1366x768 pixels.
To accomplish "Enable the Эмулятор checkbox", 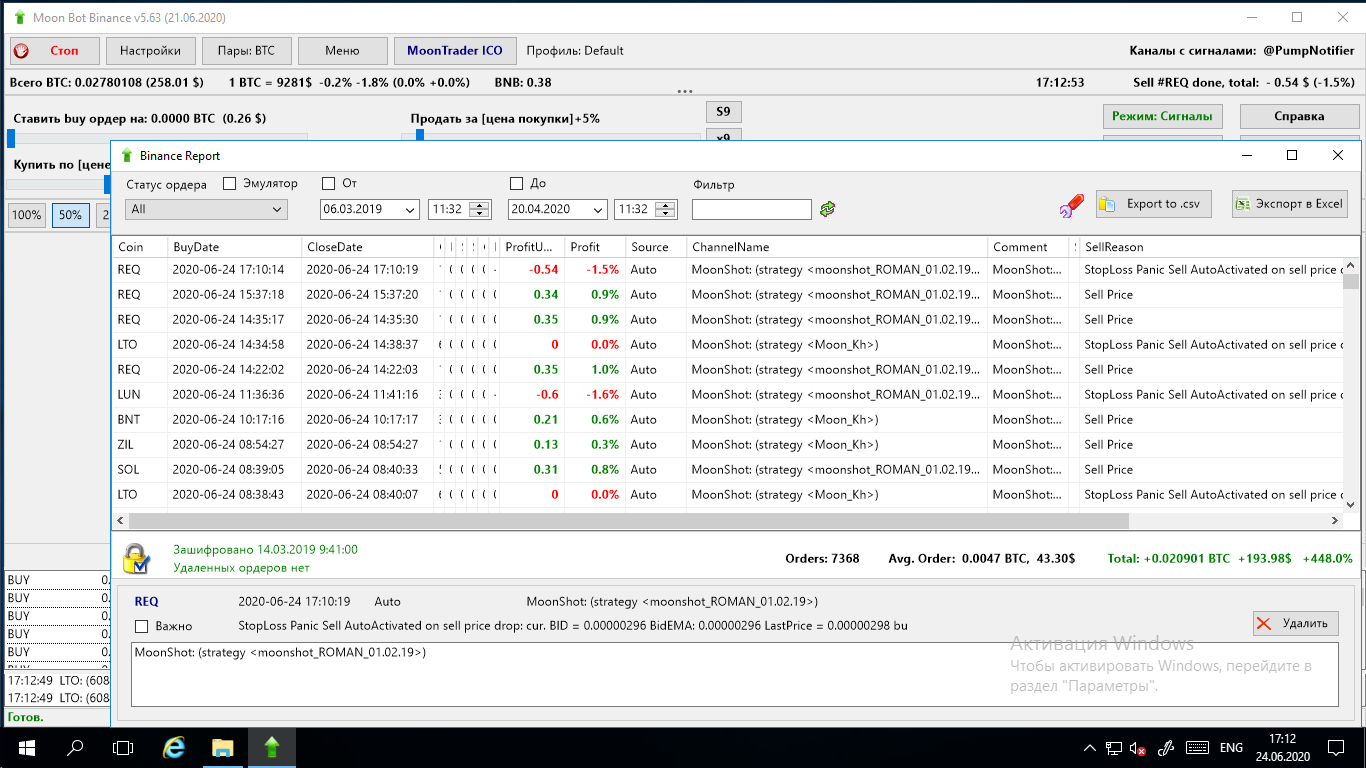I will [x=229, y=183].
